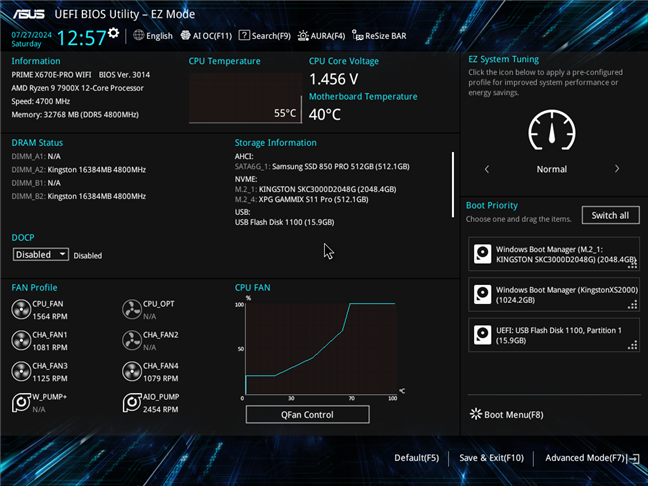Image resolution: width=648 pixels, height=486 pixels.
Task: Open the clock settings gear icon
Action: pyautogui.click(x=113, y=33)
